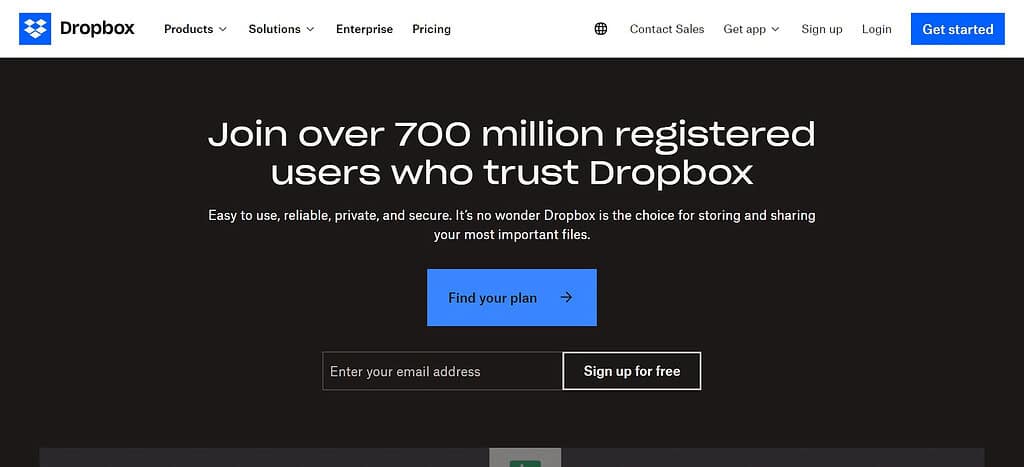Click the Login link
This screenshot has width=1024, height=467.
(x=876, y=29)
